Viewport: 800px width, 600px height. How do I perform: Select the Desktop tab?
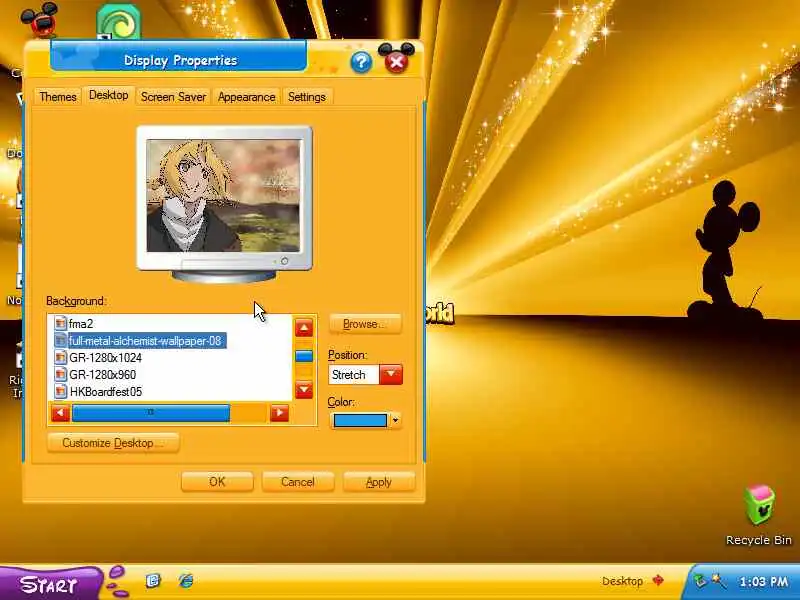pyautogui.click(x=108, y=95)
